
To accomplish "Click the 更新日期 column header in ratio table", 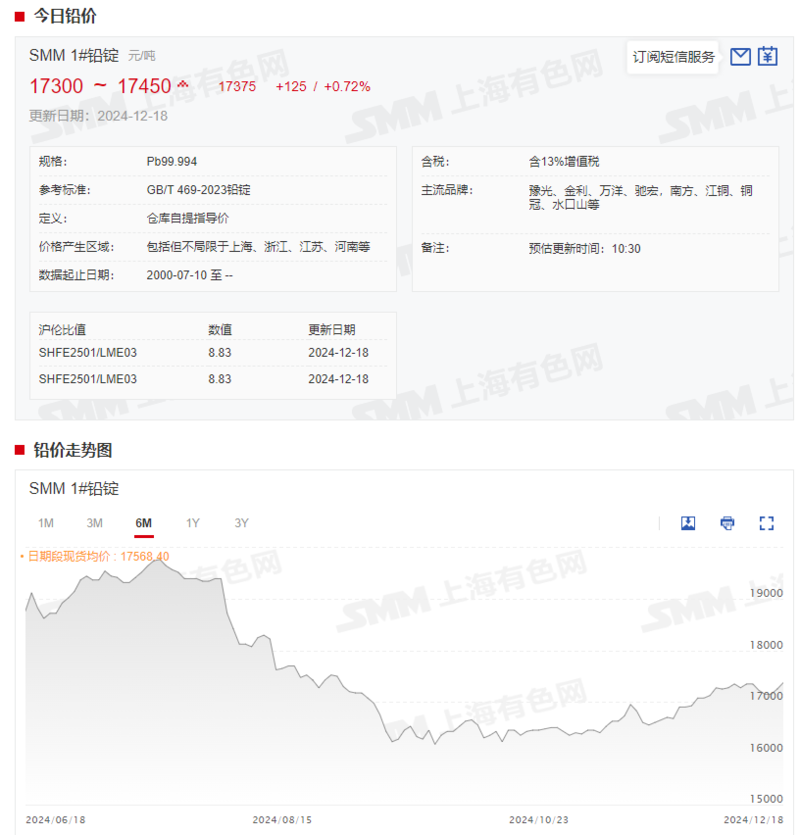I will [x=332, y=330].
